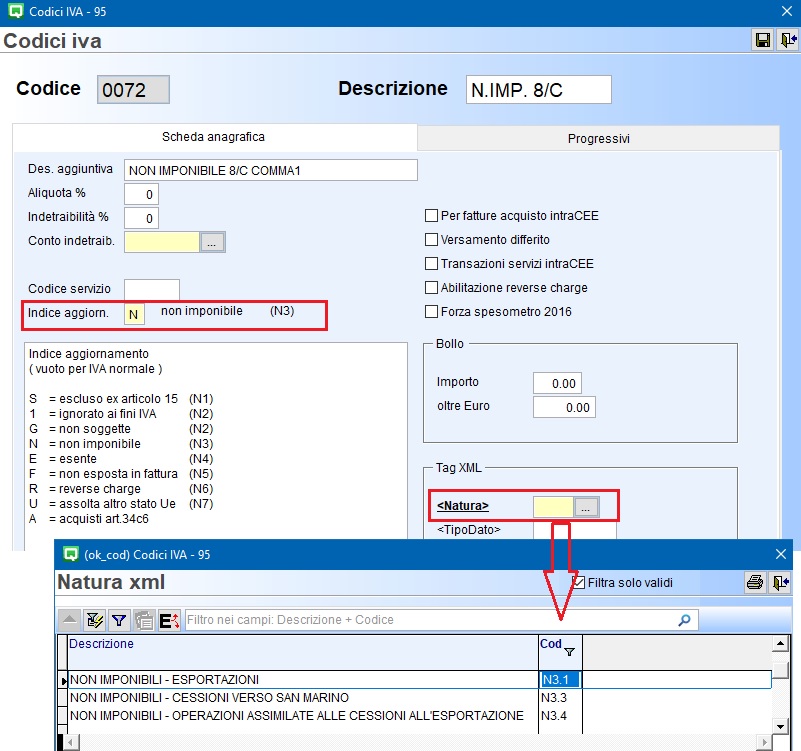Click the magnifier search icon in filter box
The width and height of the screenshot is (801, 751).
(684, 620)
